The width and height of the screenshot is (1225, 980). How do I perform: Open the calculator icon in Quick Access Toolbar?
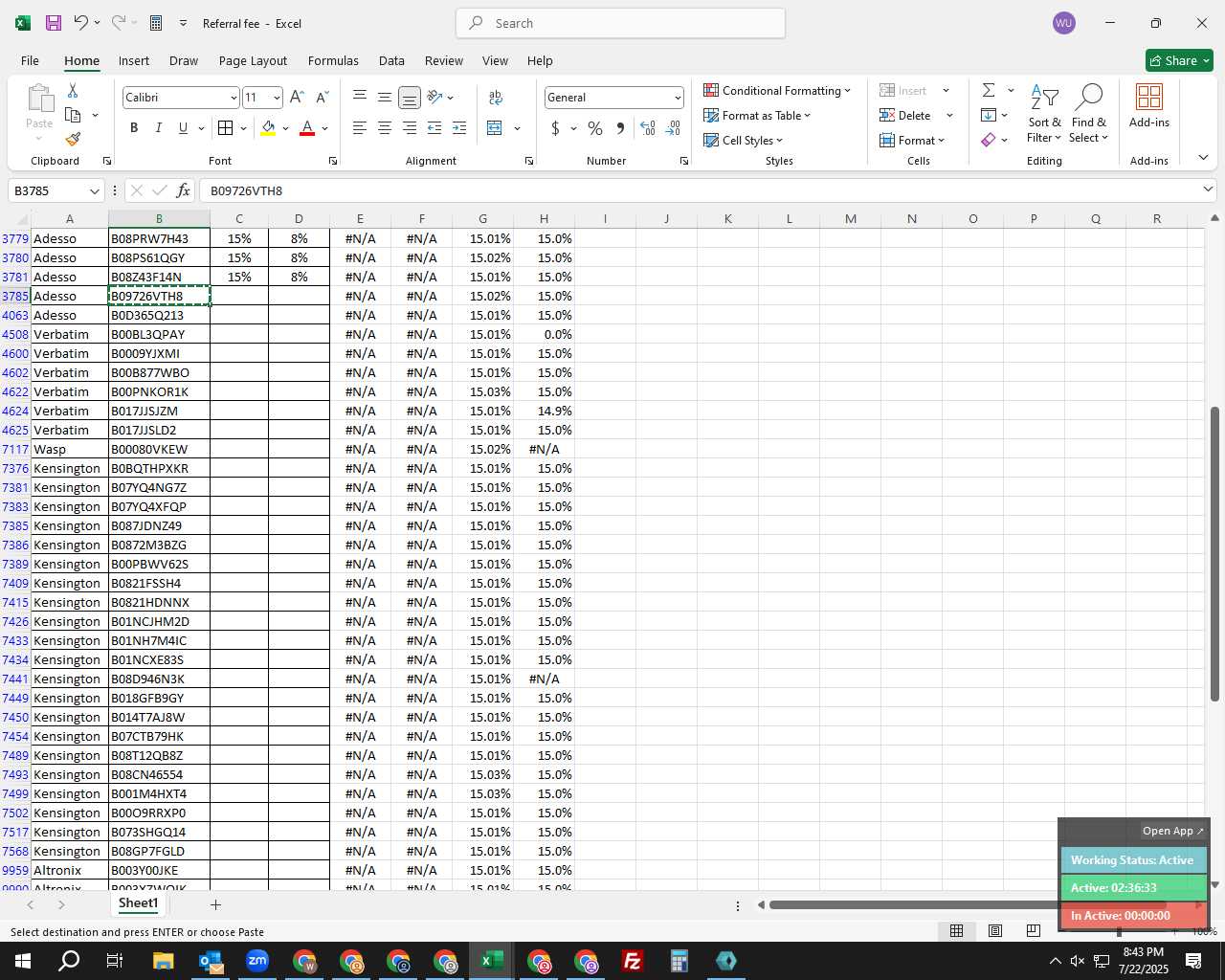coord(156,23)
